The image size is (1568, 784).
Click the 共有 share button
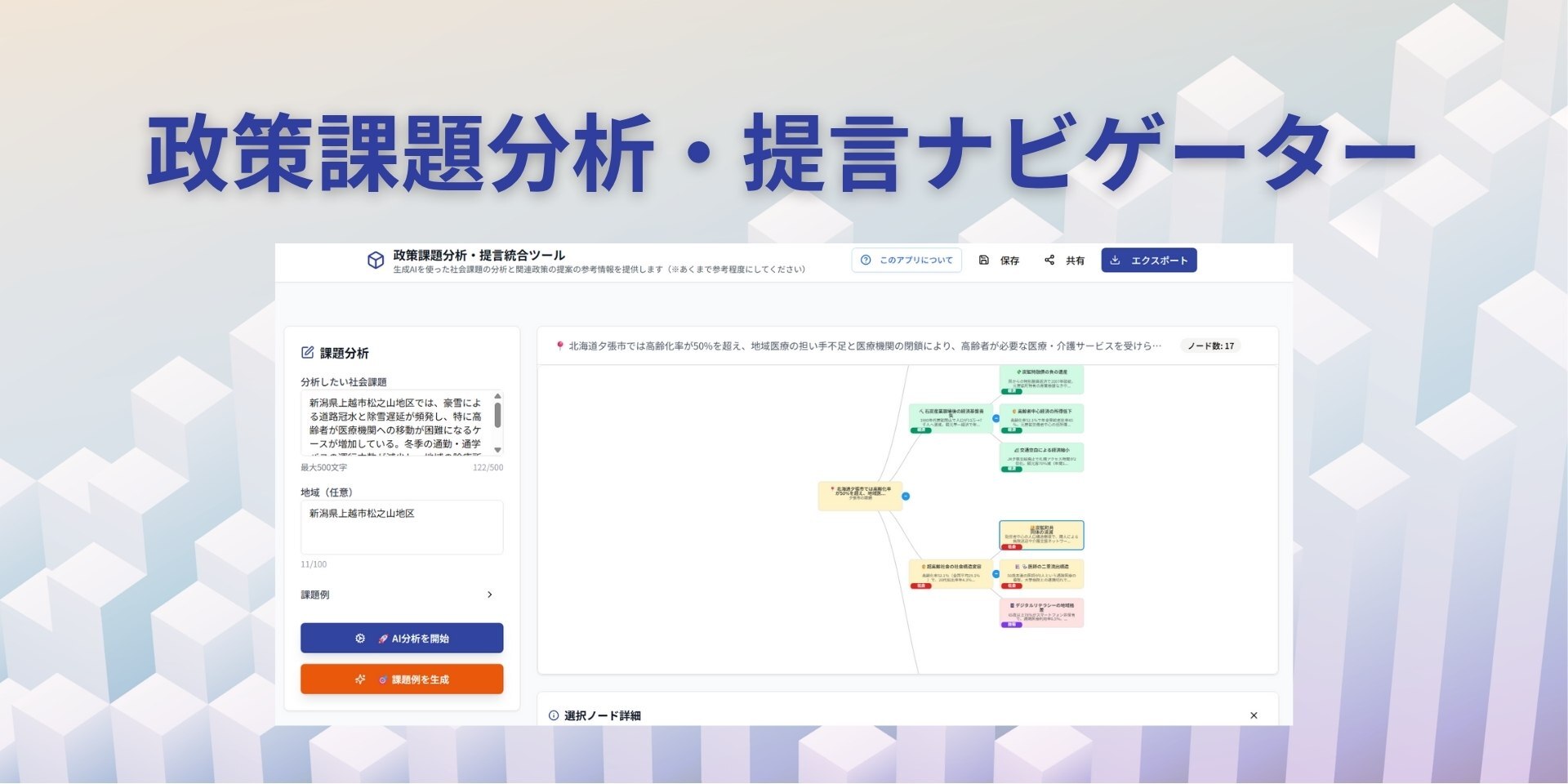tap(1065, 261)
